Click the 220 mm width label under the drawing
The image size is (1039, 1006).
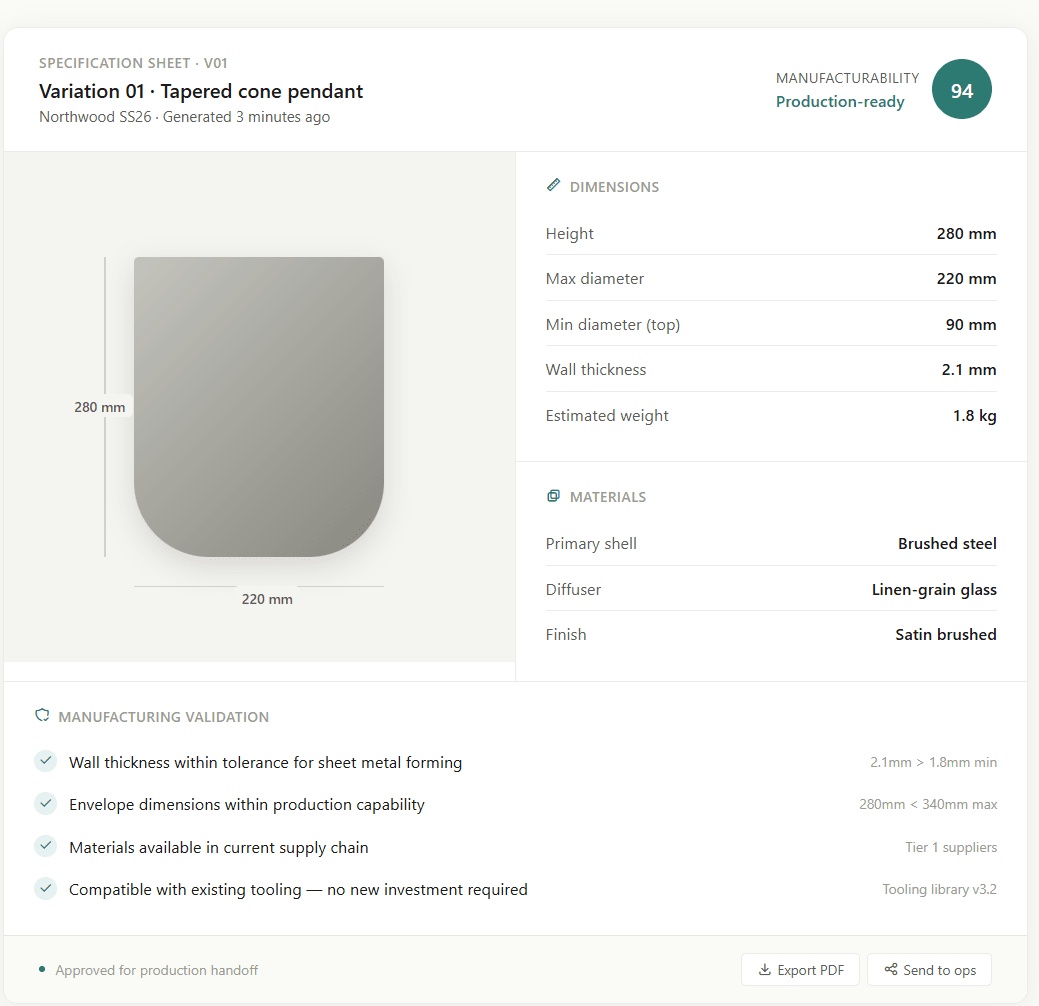267,599
